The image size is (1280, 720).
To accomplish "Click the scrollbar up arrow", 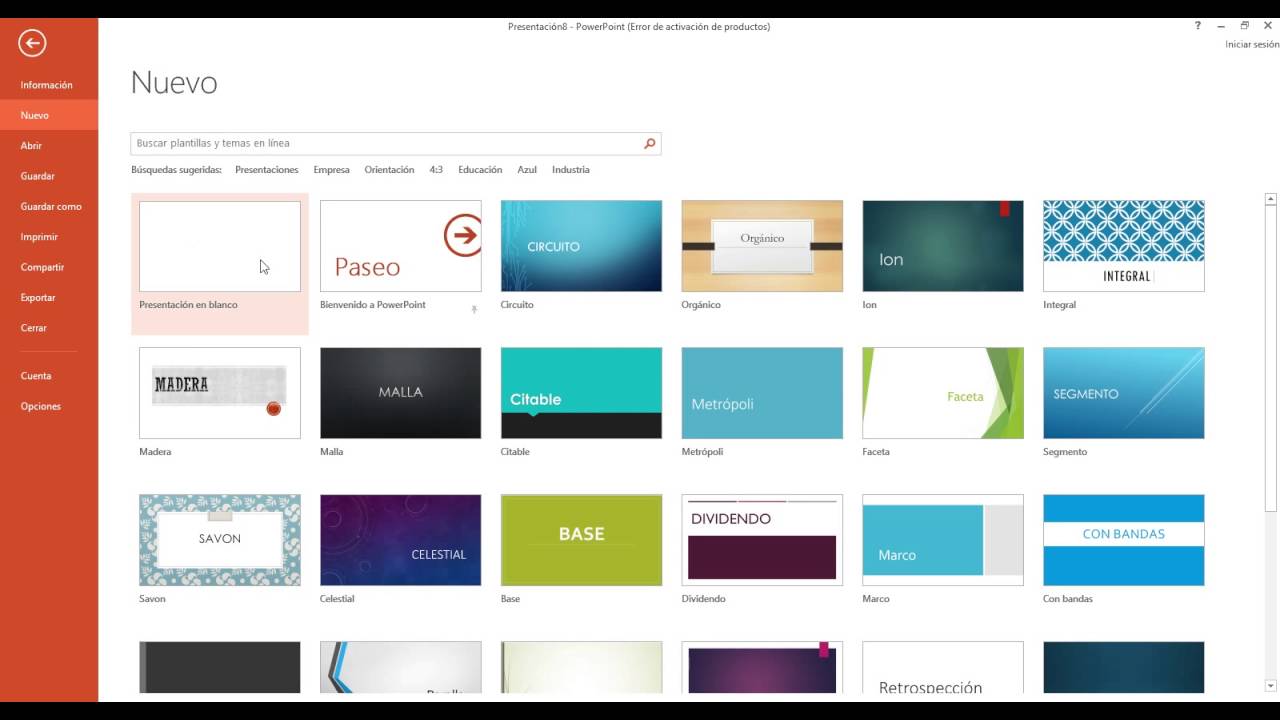I will (1271, 199).
